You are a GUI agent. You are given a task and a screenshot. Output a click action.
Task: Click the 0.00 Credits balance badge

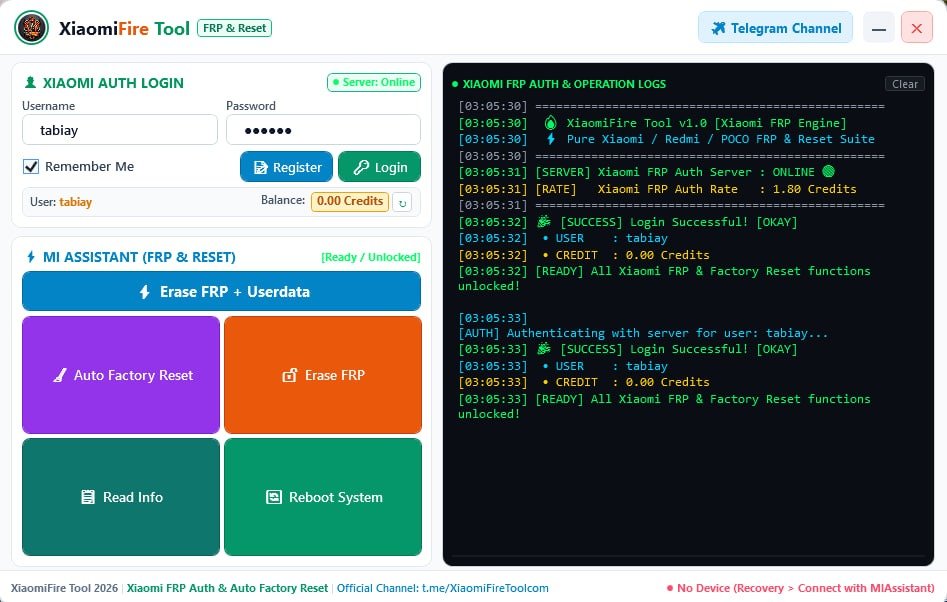click(x=350, y=201)
